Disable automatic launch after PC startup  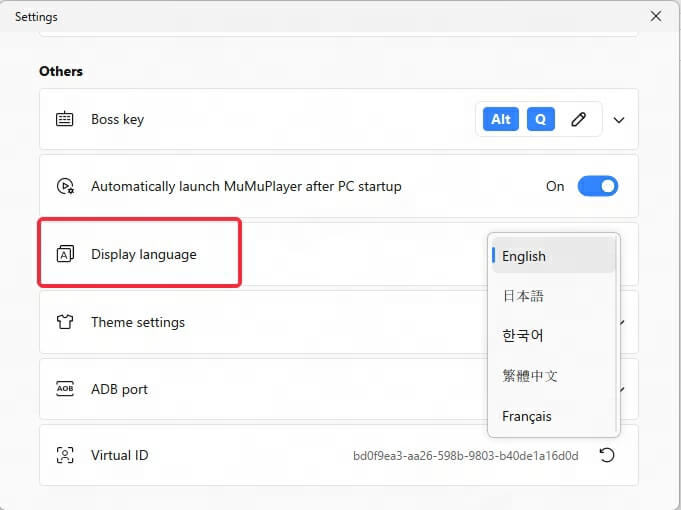597,186
